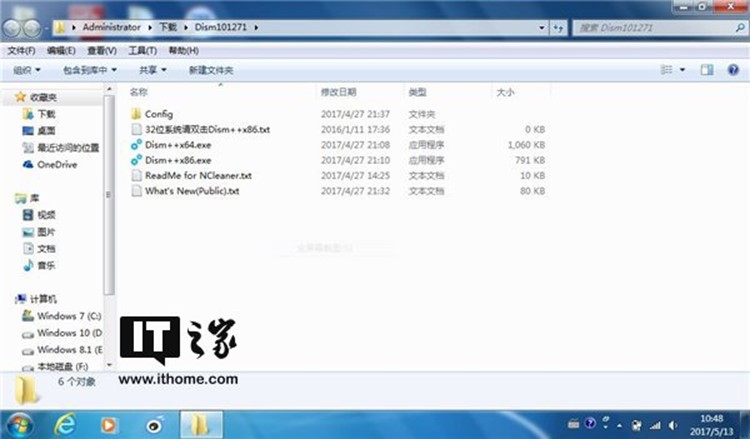Open the 文件(F) menu

pos(21,50)
